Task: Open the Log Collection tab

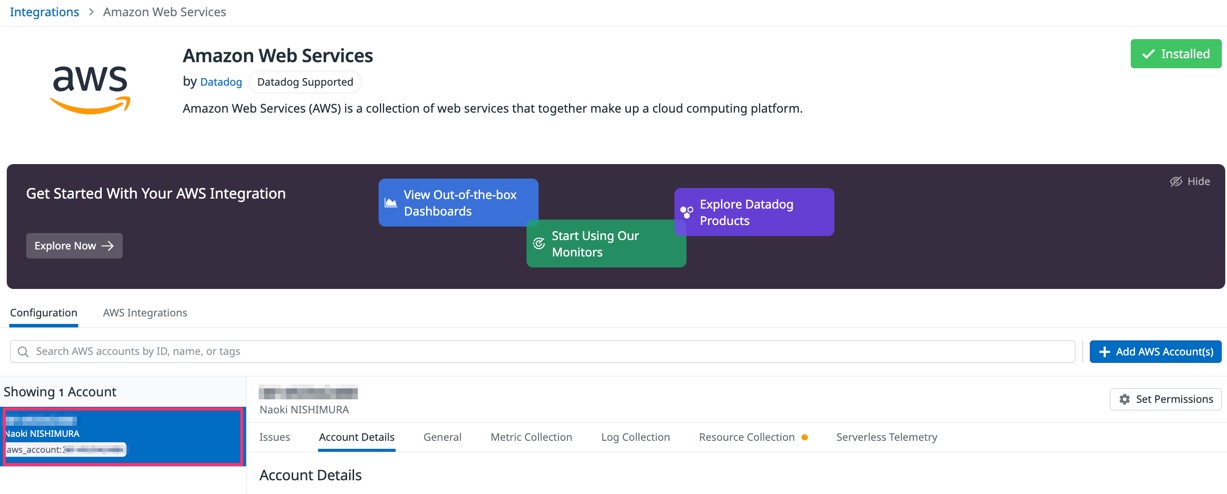Action: [x=635, y=437]
